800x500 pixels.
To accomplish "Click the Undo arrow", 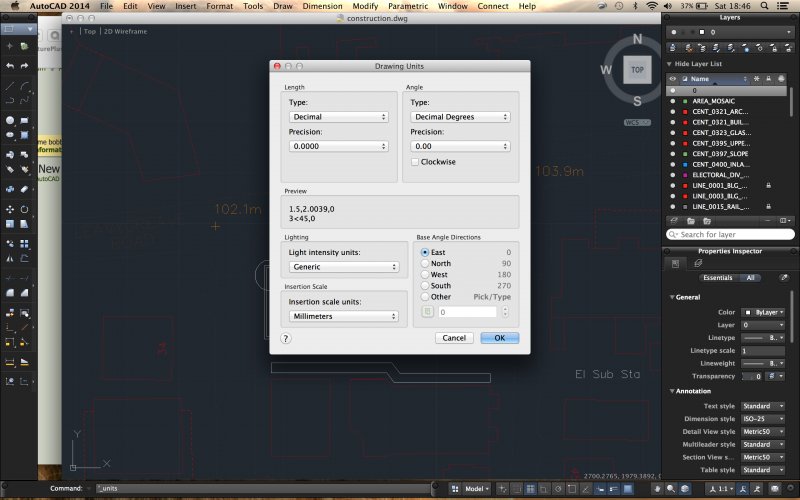I will 10,66.
